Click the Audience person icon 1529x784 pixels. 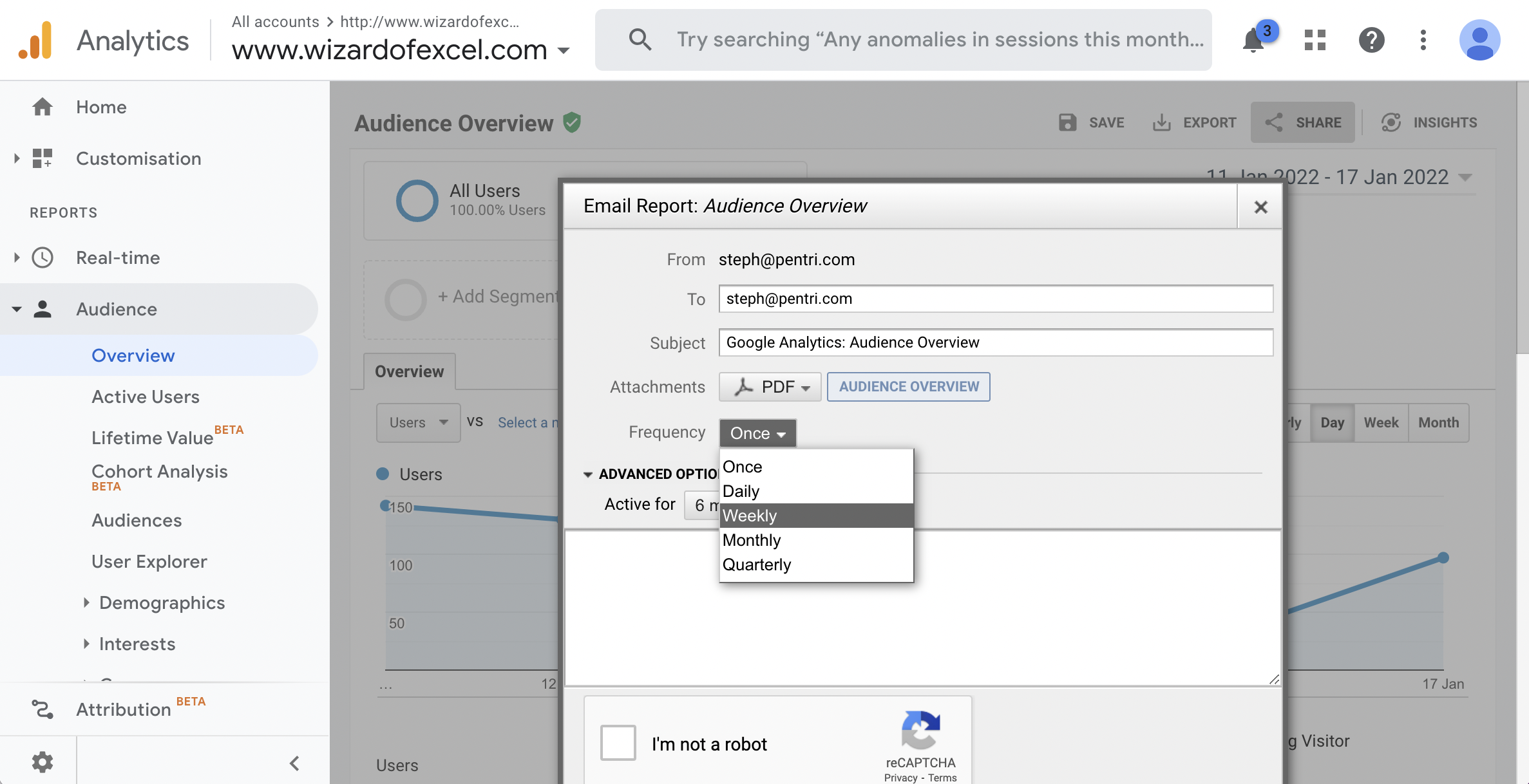tap(43, 309)
